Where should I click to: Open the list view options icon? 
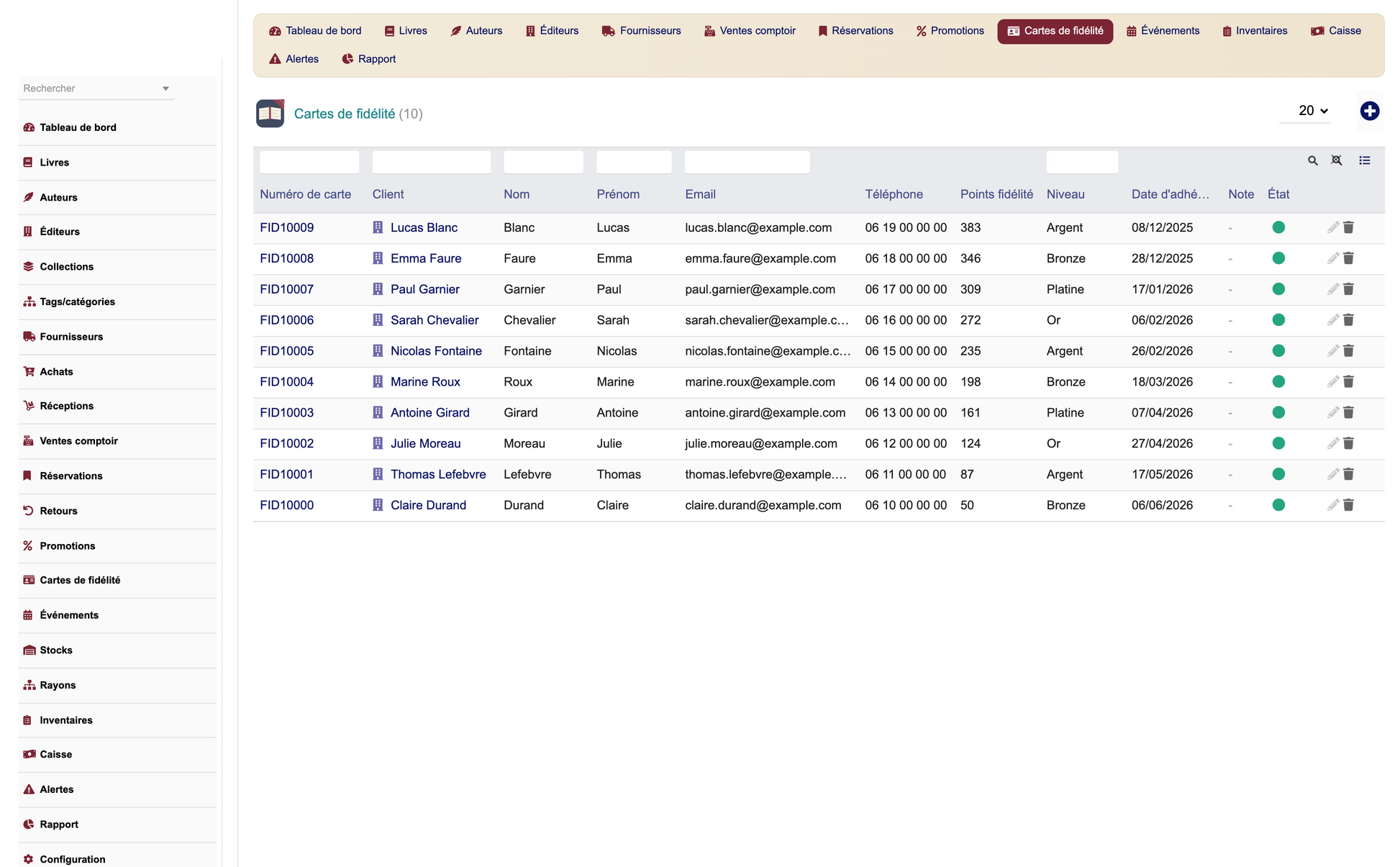(1364, 160)
